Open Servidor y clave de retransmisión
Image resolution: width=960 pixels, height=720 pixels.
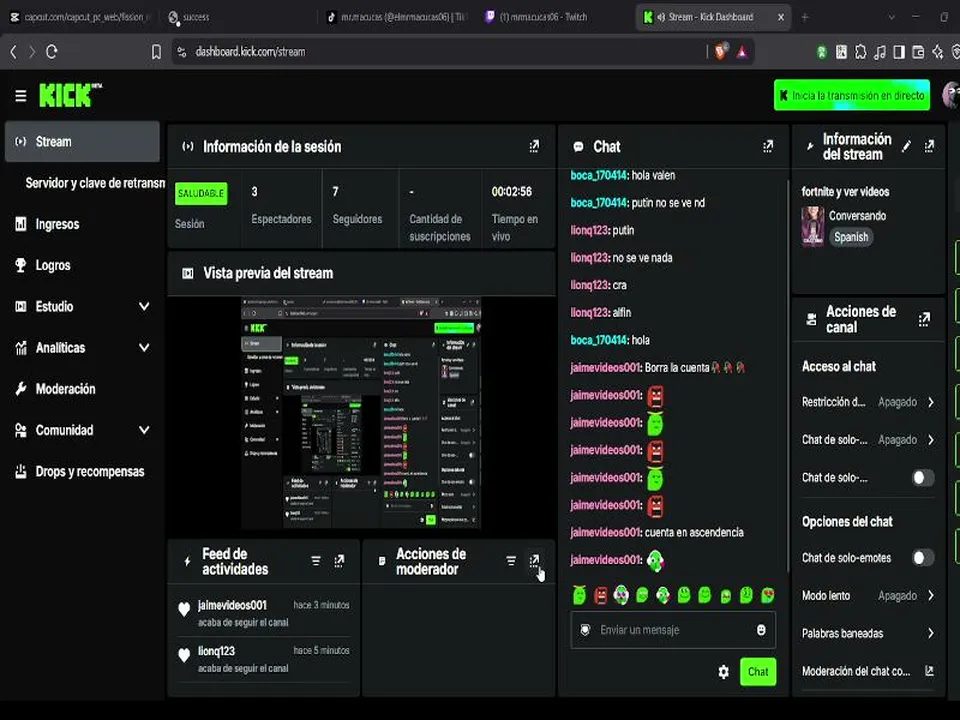95,182
